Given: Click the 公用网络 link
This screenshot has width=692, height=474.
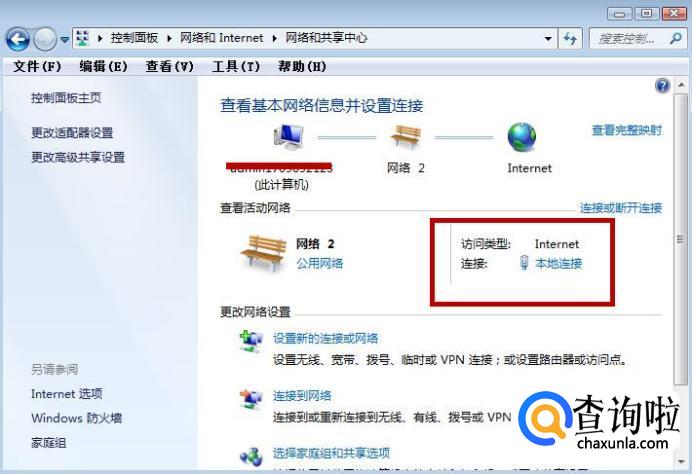Looking at the screenshot, I should click(320, 263).
